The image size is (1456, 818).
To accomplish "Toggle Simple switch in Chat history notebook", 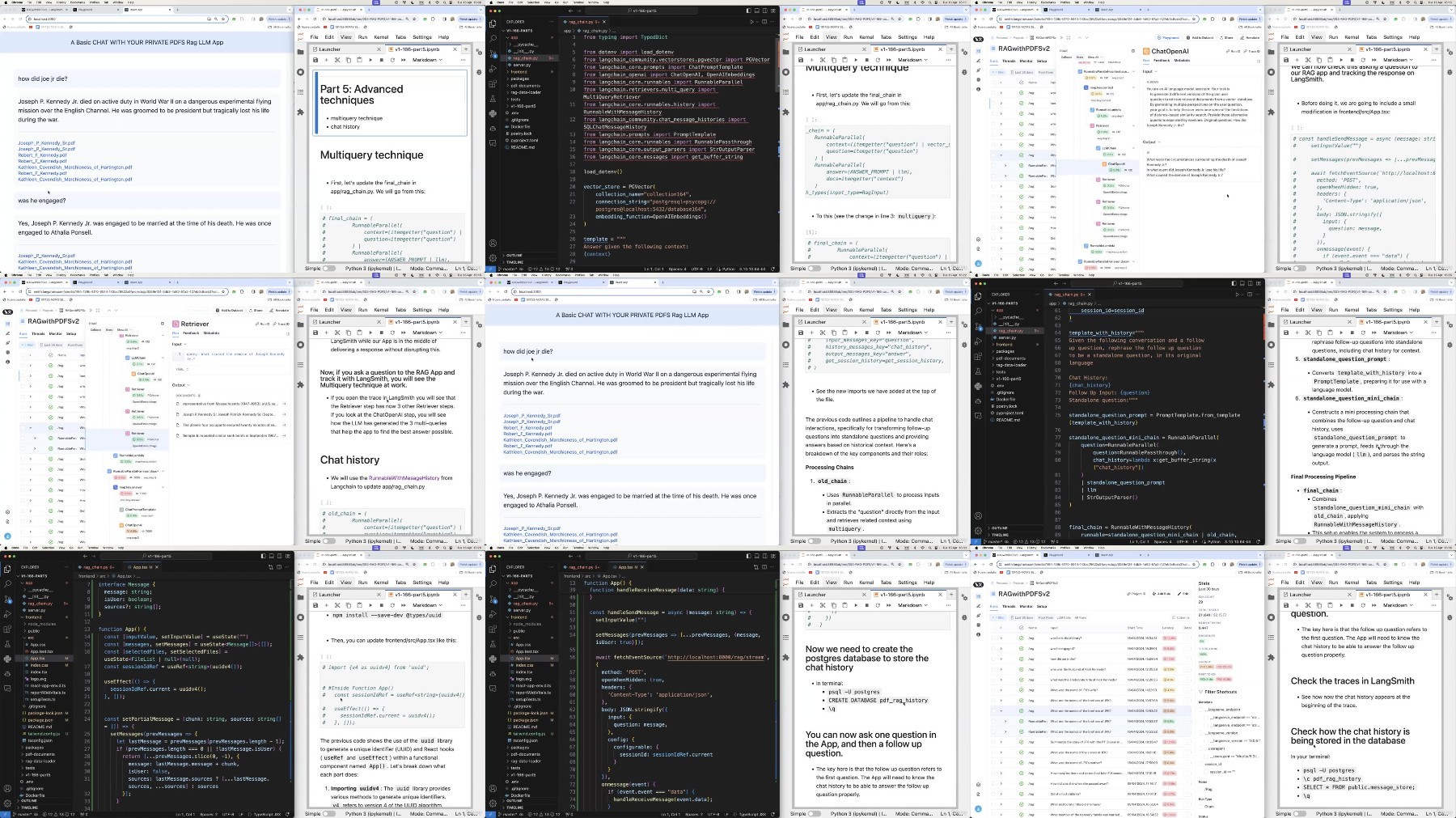I will 329,541.
